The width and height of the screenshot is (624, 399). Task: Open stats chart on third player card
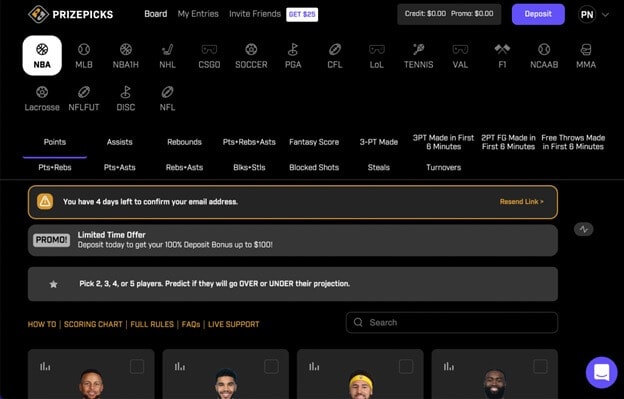314,366
